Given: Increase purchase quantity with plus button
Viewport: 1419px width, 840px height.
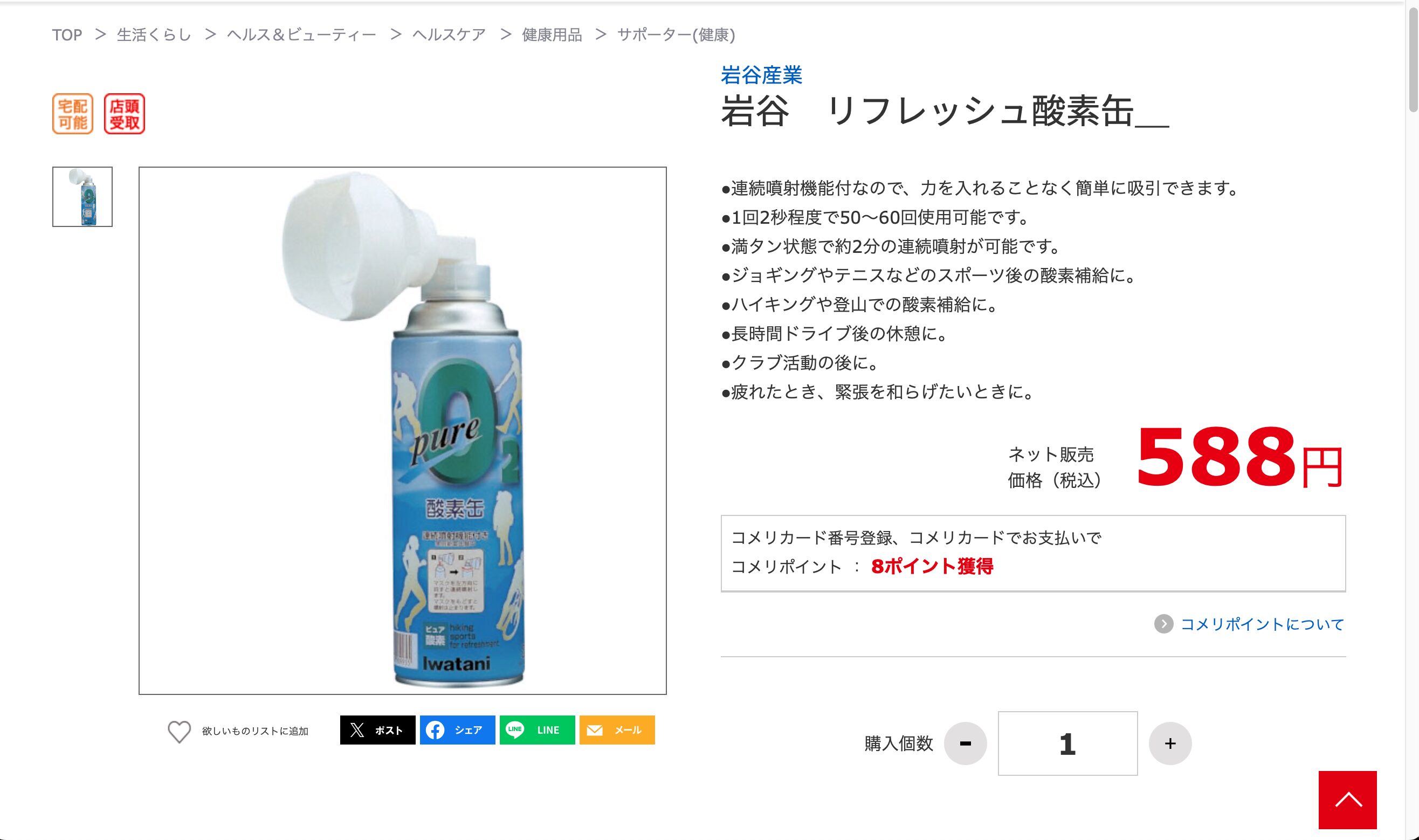Looking at the screenshot, I should click(x=1170, y=743).
